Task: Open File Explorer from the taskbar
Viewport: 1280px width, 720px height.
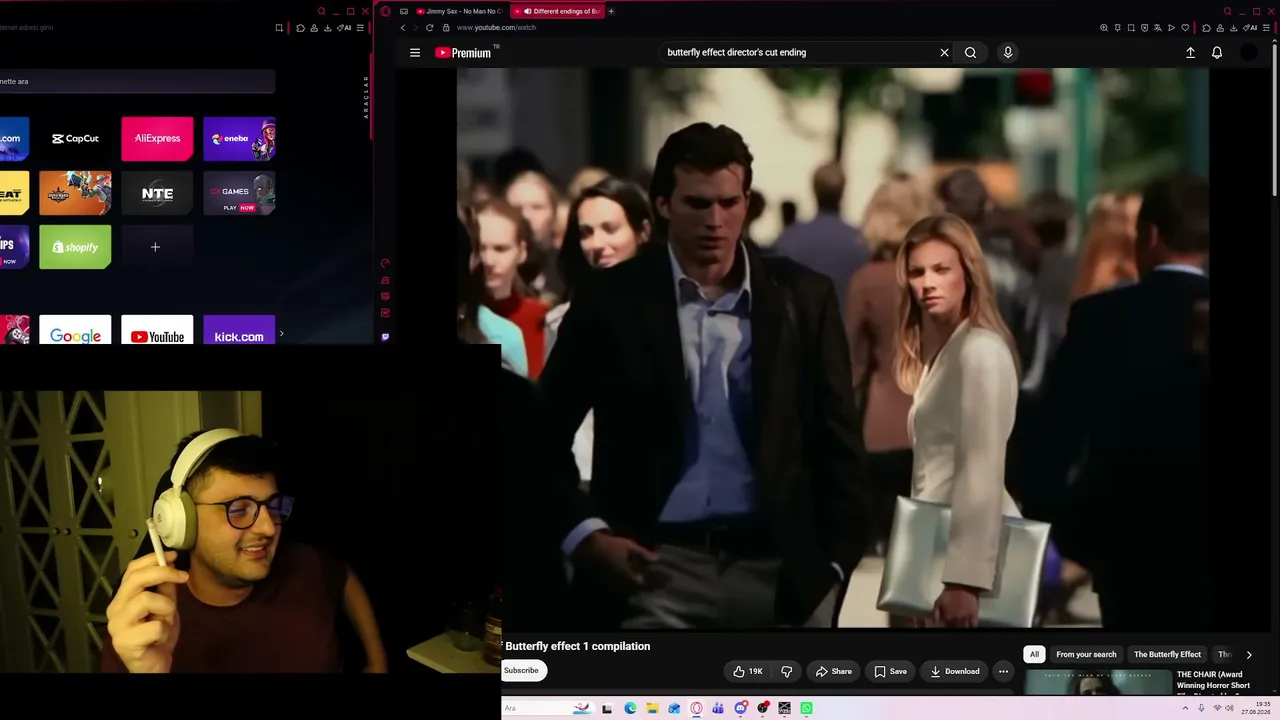Action: point(652,708)
